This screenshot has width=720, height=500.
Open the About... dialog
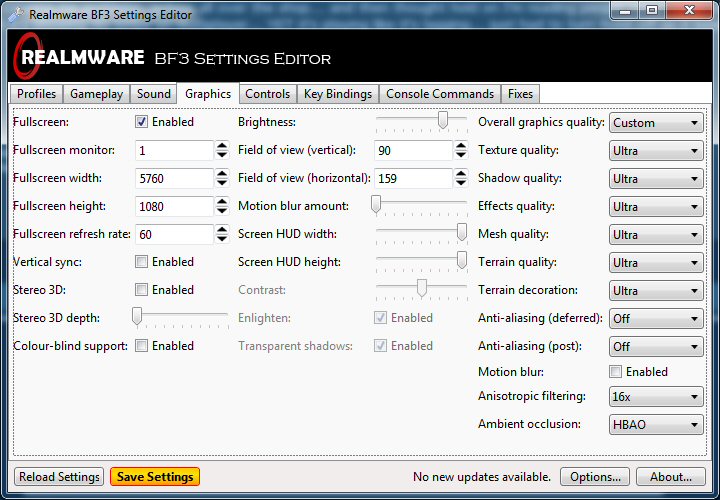click(671, 477)
